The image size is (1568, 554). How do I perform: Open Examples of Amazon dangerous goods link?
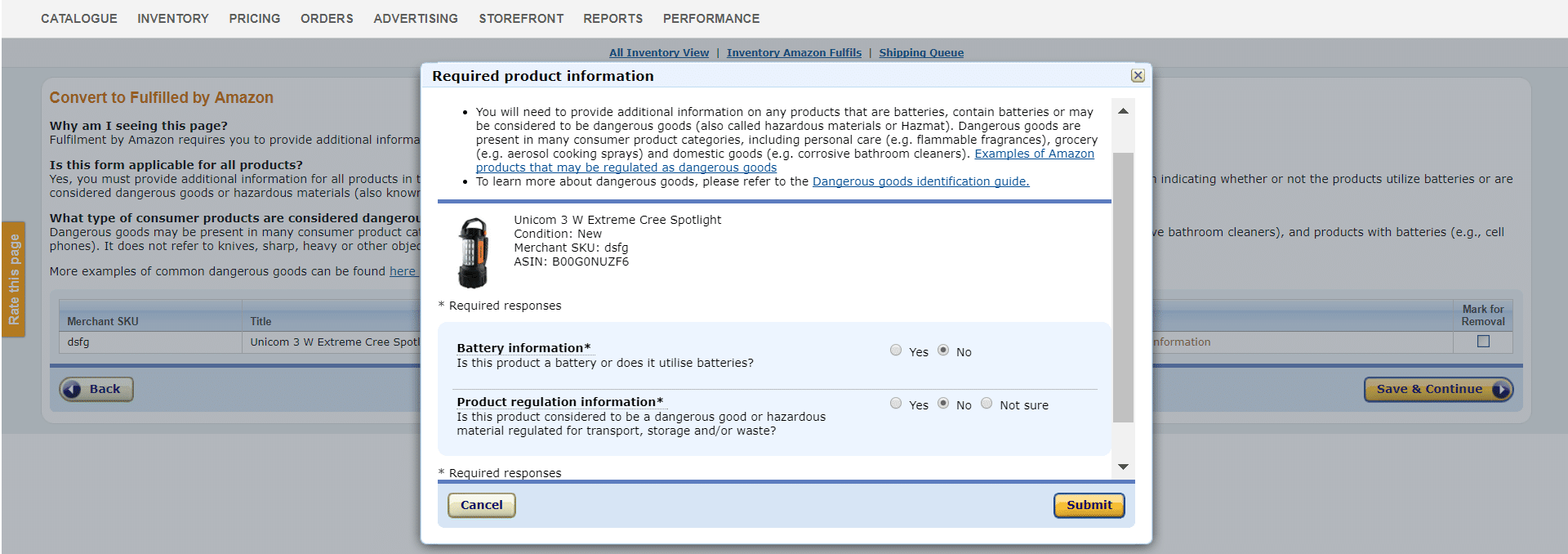[x=1034, y=154]
